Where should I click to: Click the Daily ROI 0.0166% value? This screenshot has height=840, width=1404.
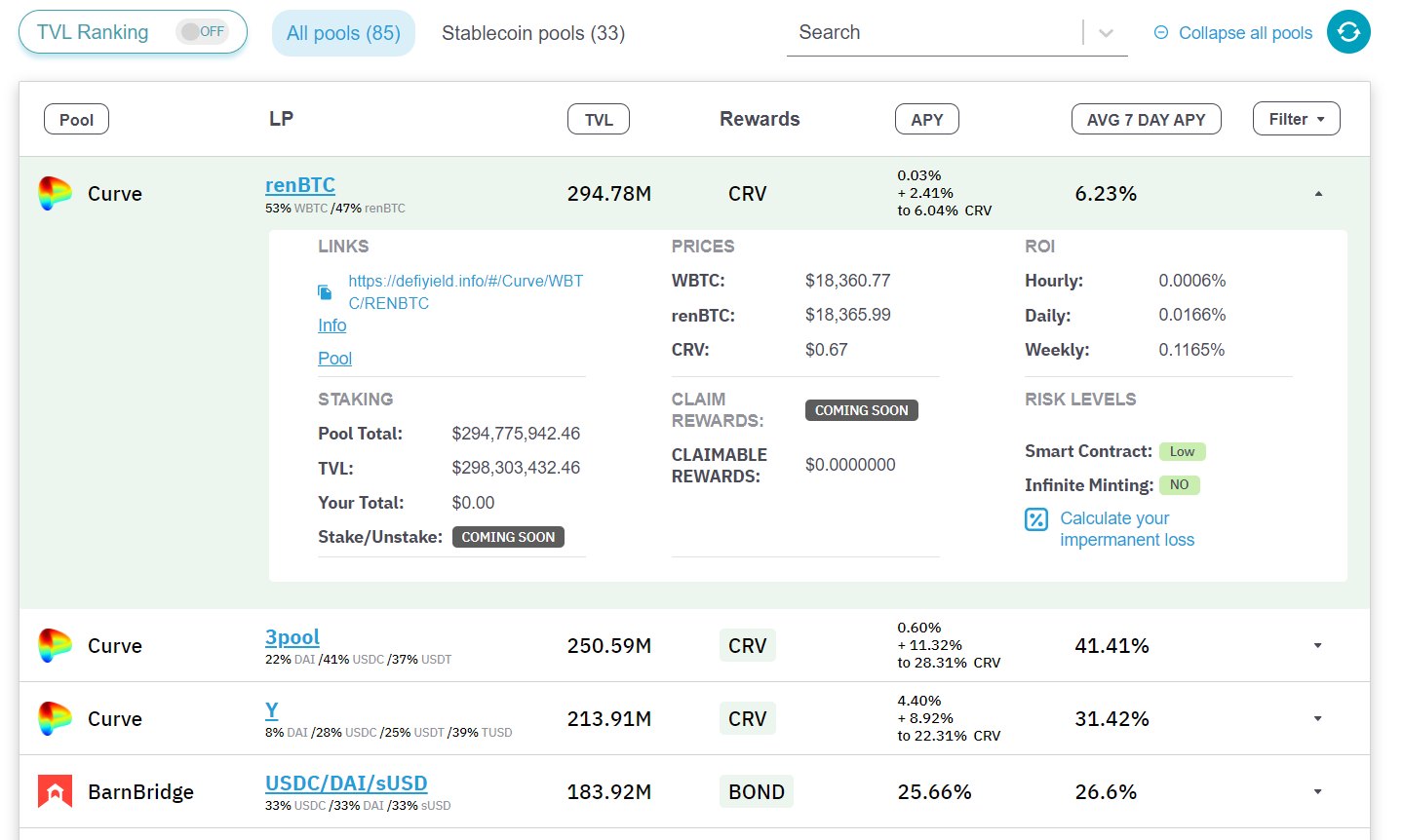click(x=1192, y=315)
